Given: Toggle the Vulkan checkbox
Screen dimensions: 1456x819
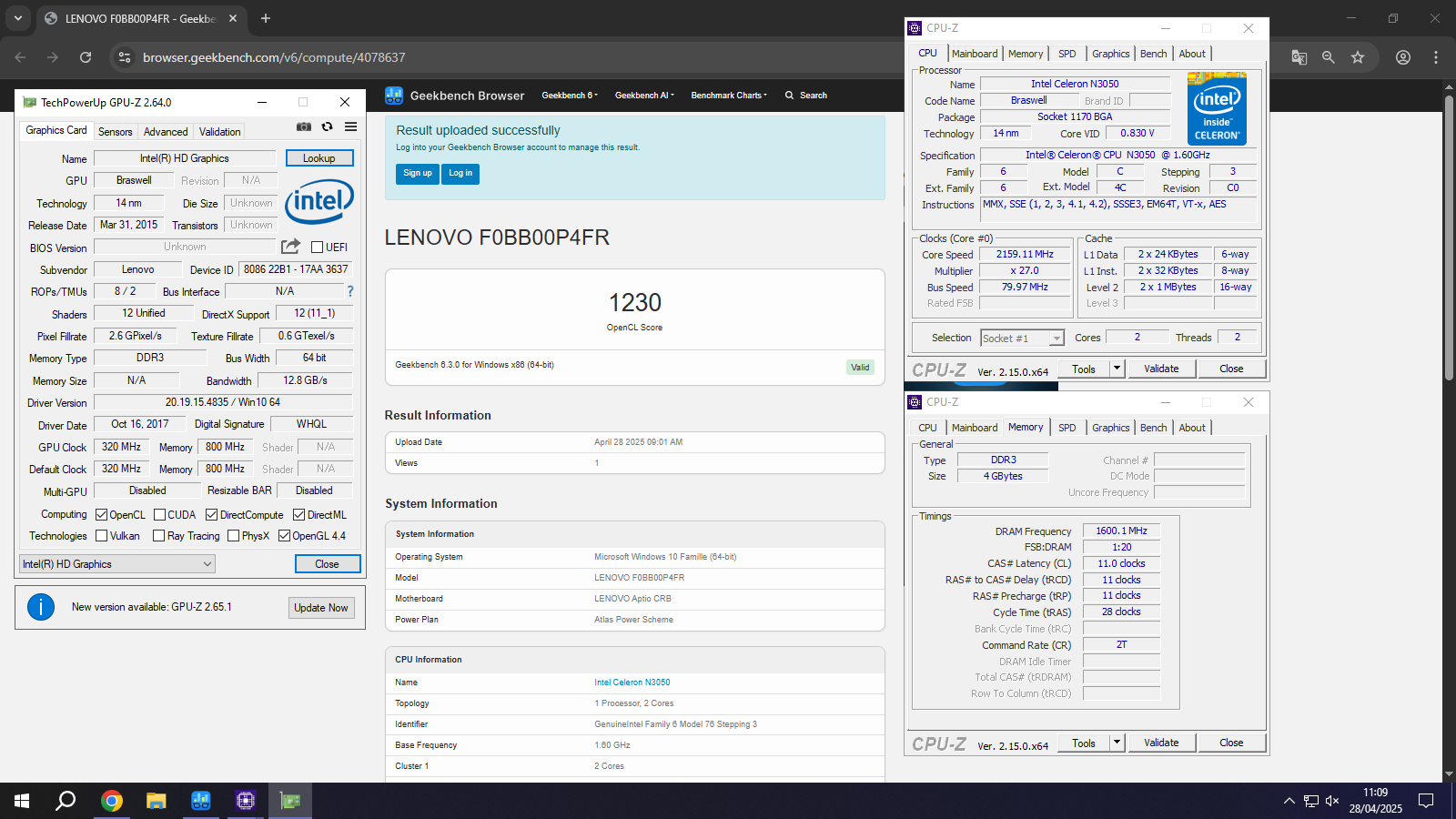Looking at the screenshot, I should pyautogui.click(x=102, y=536).
